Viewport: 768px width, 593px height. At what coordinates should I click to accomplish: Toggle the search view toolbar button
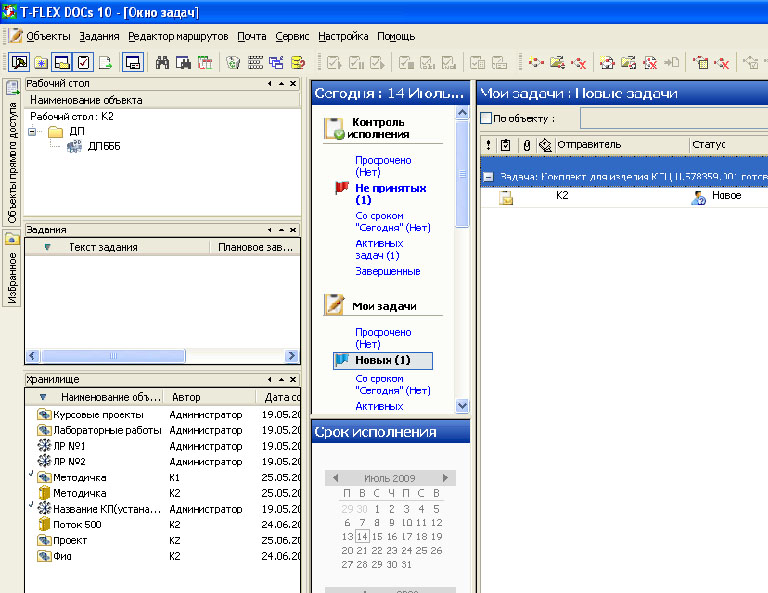[19, 63]
